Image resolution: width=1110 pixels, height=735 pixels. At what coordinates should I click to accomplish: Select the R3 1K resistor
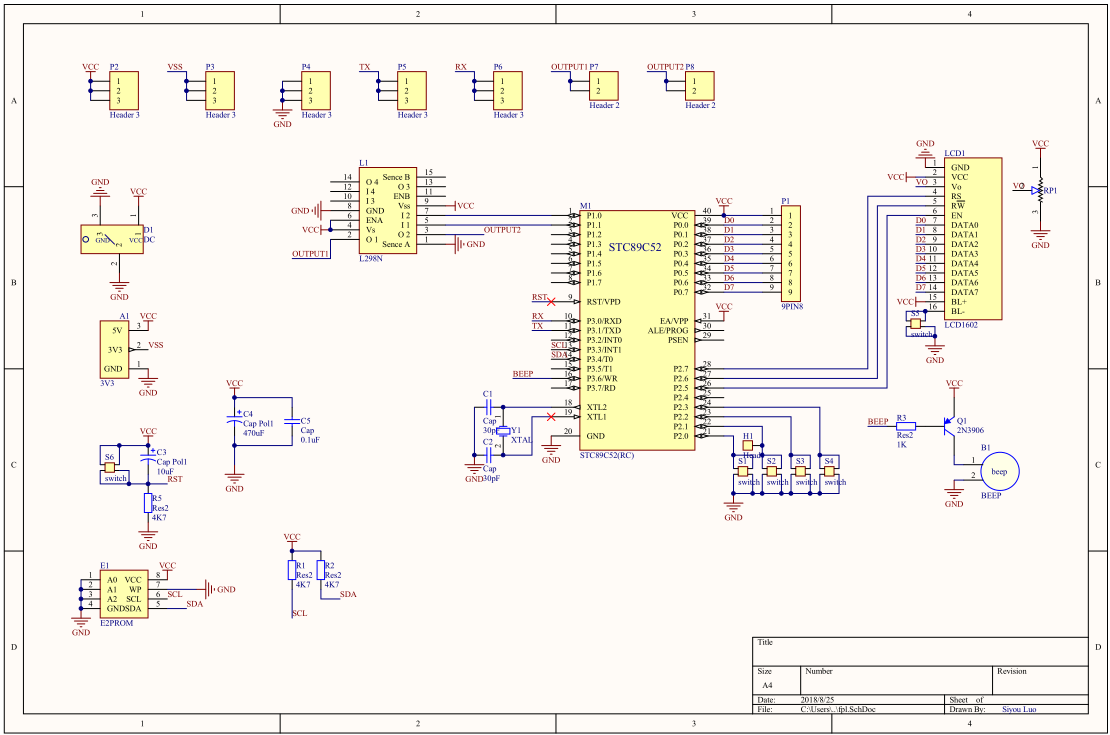click(906, 426)
